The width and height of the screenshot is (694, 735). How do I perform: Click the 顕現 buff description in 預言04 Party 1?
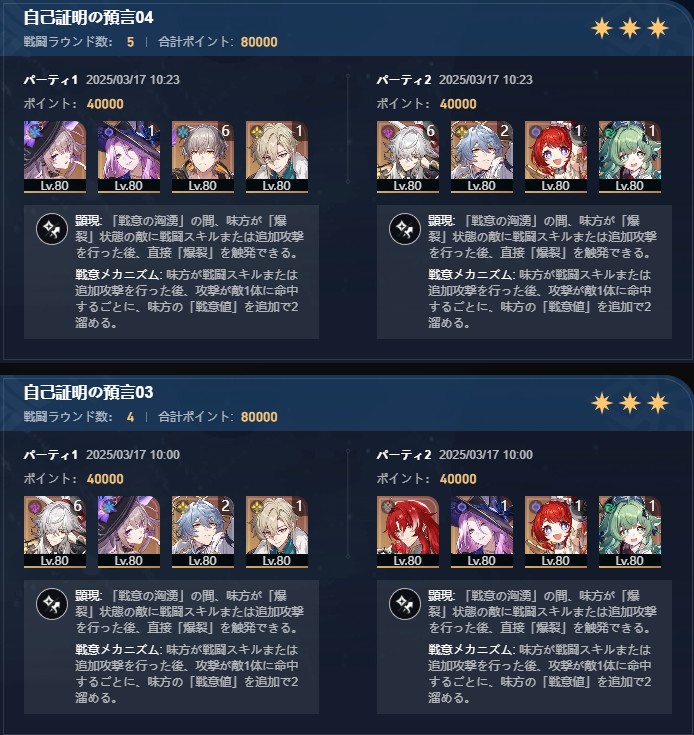[190, 237]
